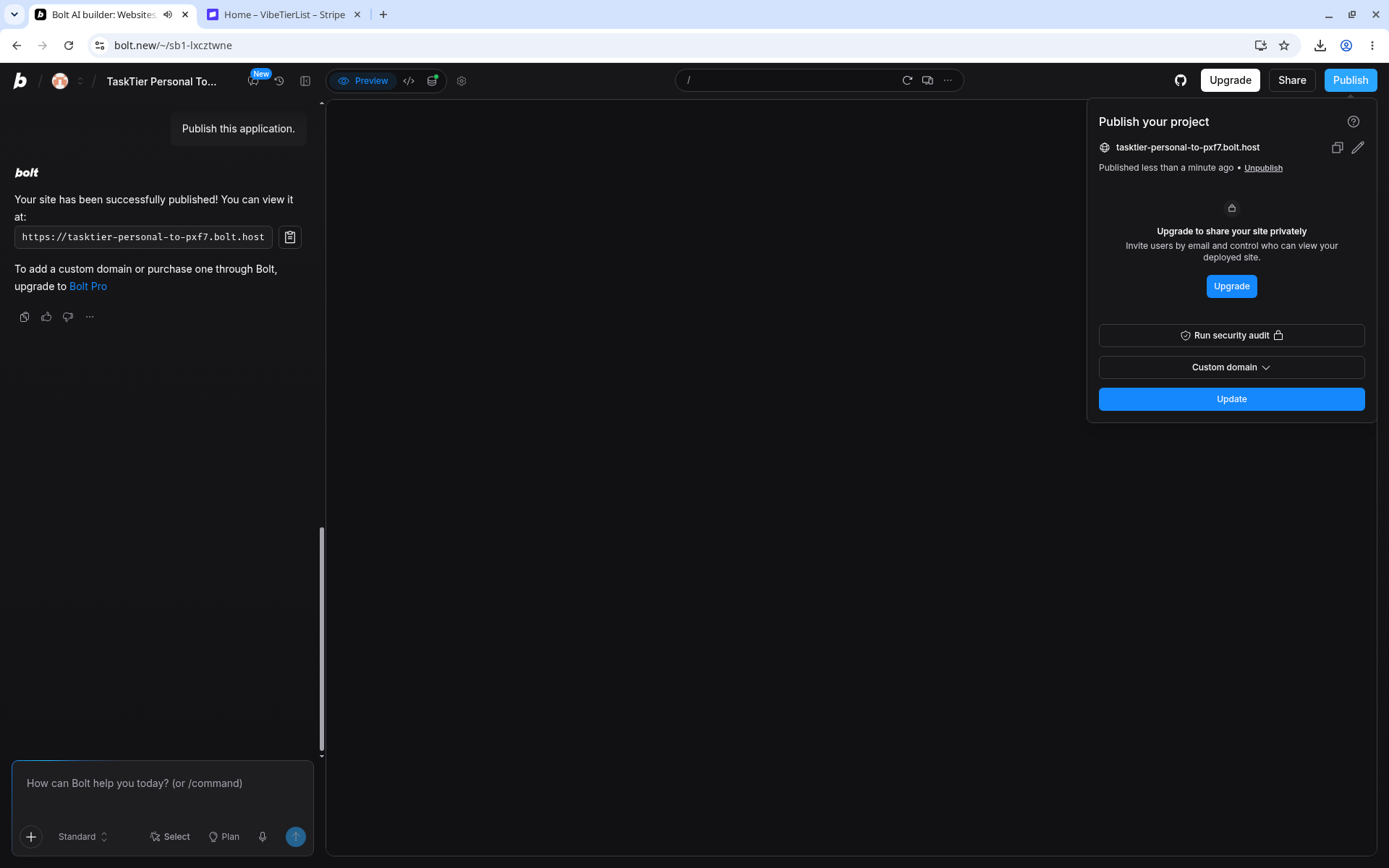Open more options under Bolt response
Image resolution: width=1389 pixels, height=868 pixels.
click(90, 317)
